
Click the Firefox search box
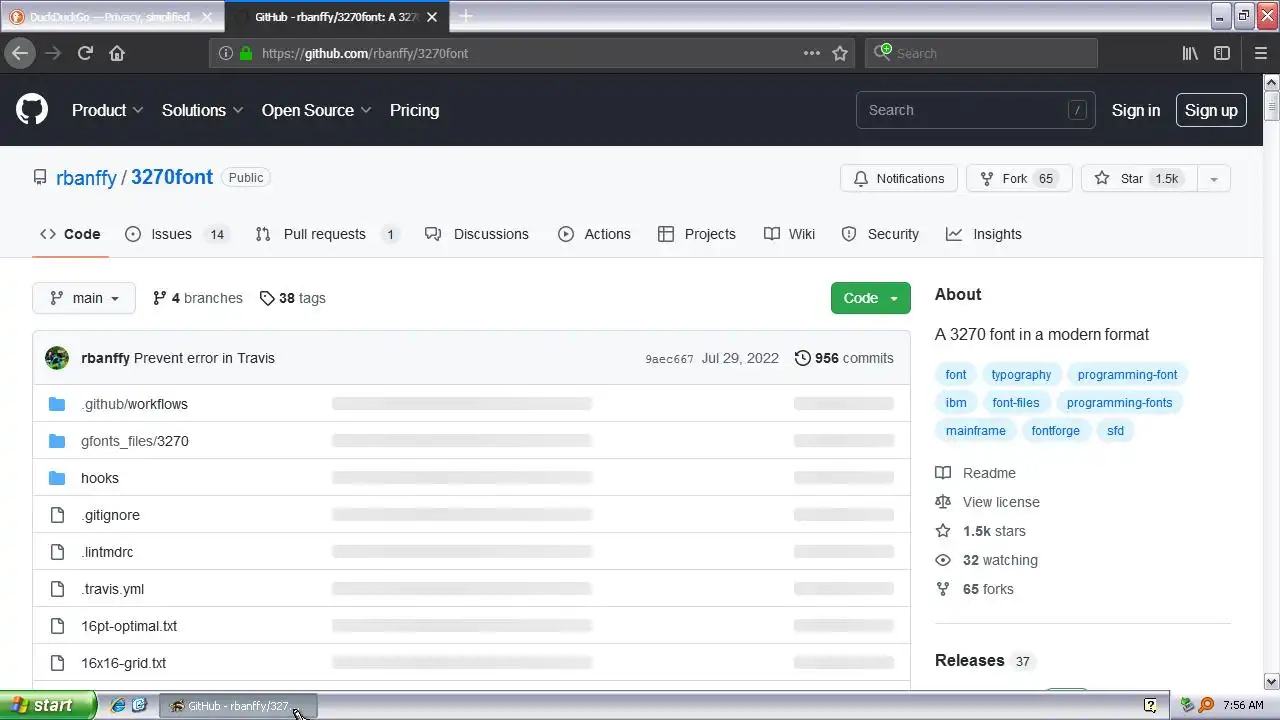pyautogui.click(x=980, y=53)
